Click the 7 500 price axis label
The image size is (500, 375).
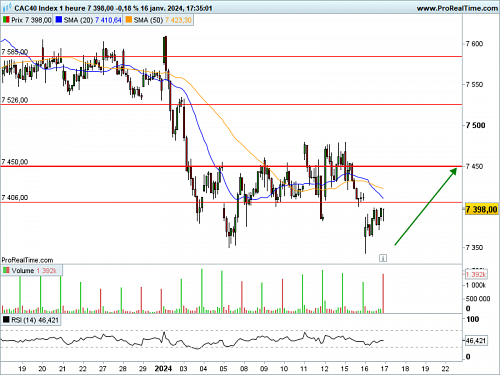click(x=475, y=125)
